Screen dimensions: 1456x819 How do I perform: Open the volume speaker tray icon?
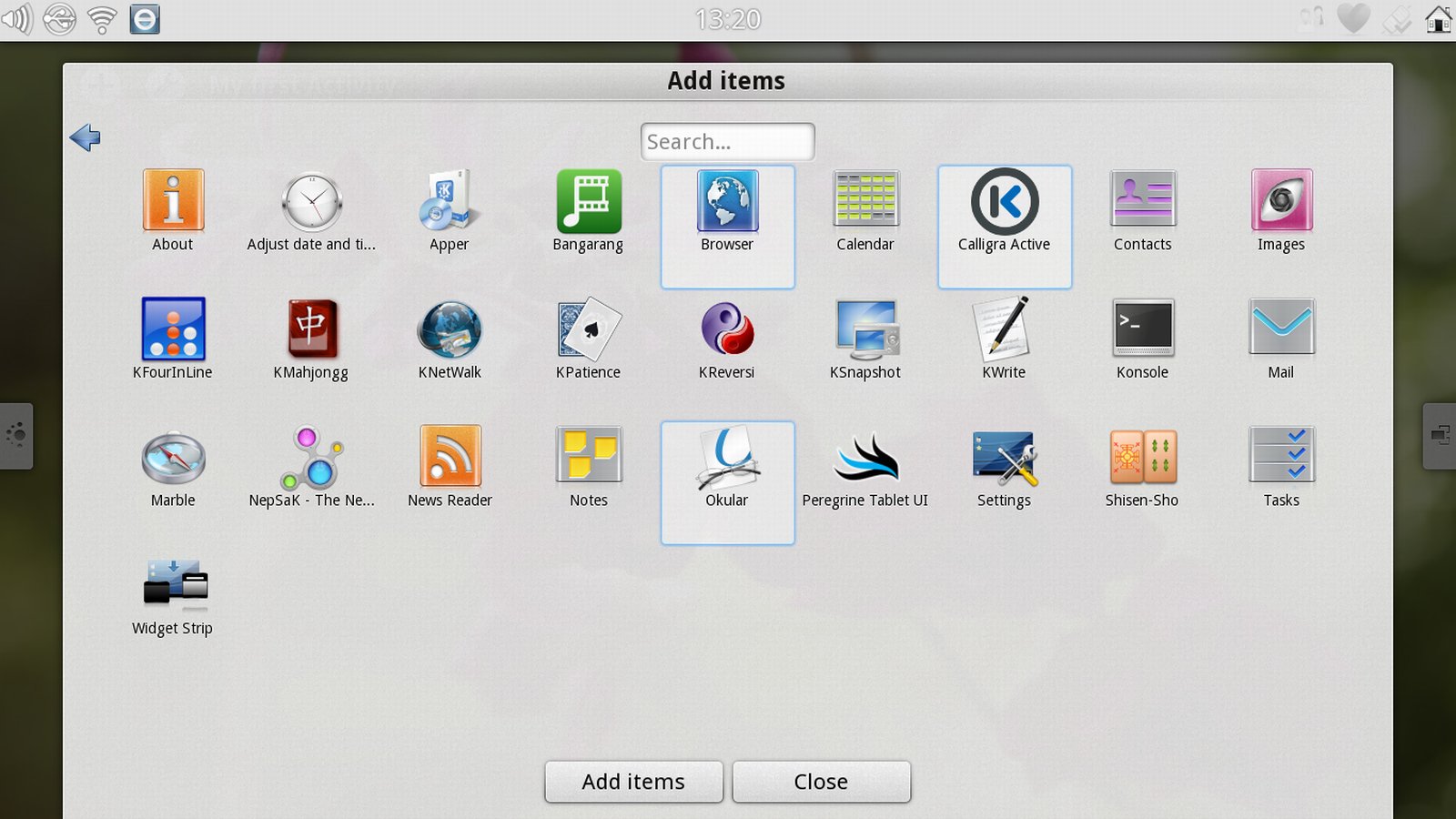tap(17, 19)
